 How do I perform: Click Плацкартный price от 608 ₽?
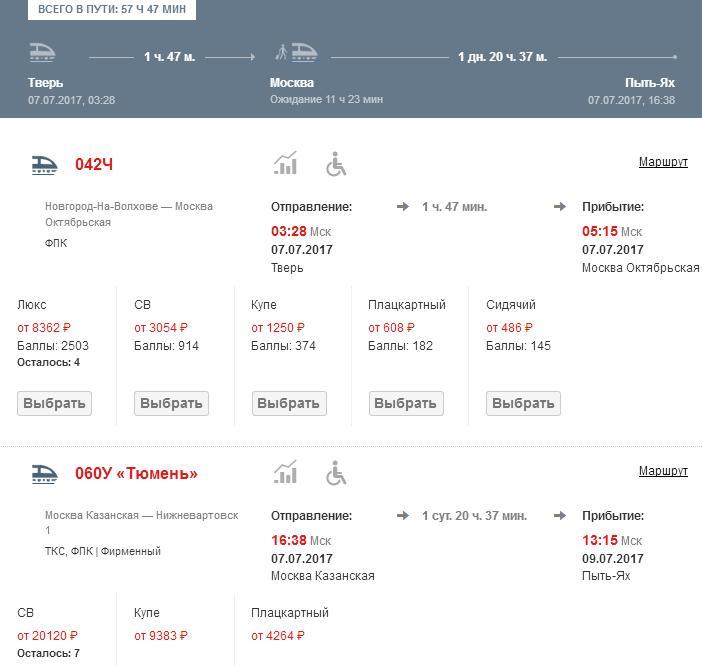tap(391, 328)
